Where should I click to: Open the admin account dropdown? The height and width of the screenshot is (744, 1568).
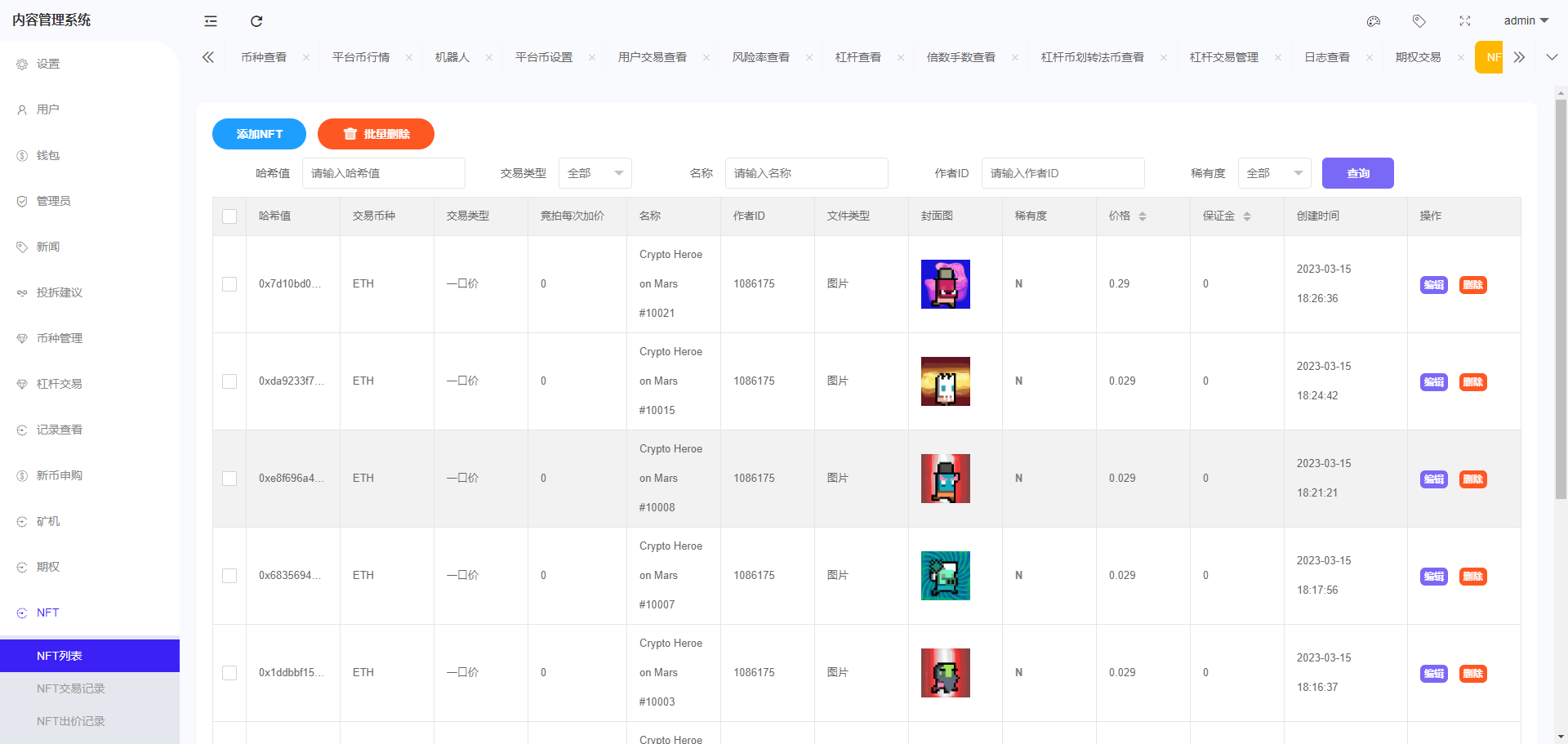pos(1526,20)
